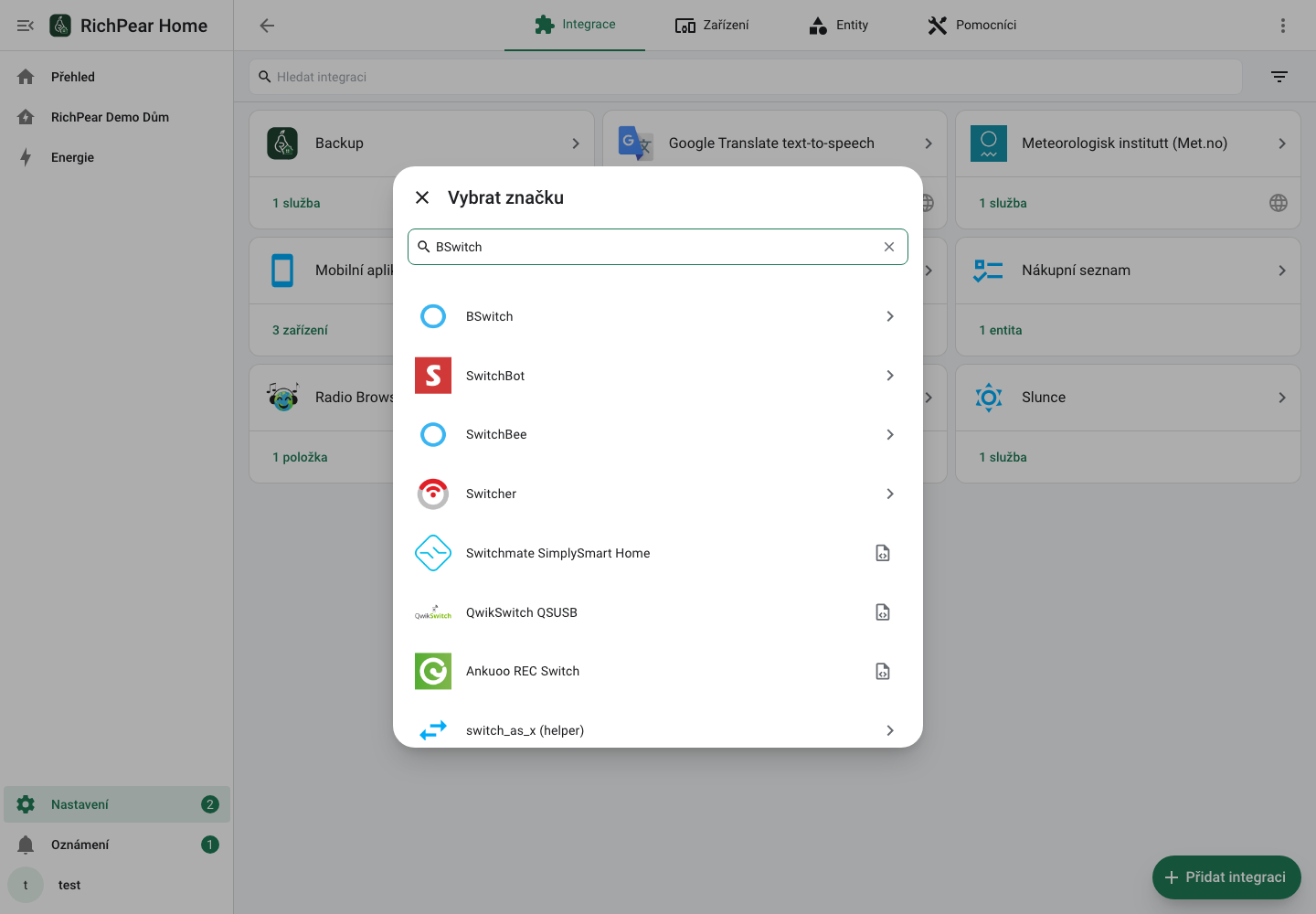Click the YAML file icon for Switchmate SimplySmart Home
The image size is (1316, 914).
[x=883, y=553]
